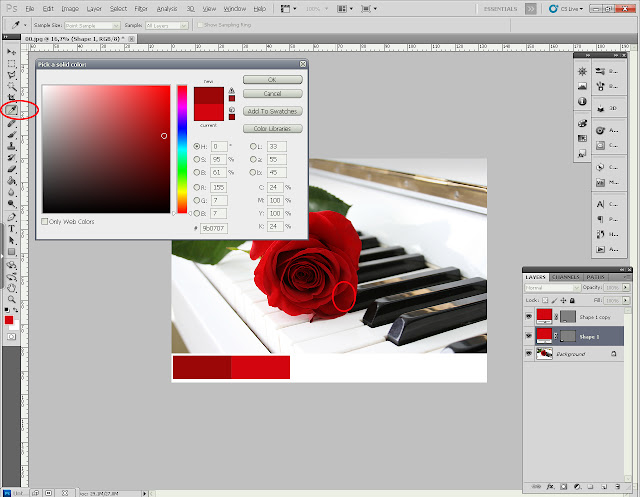Screen dimensions: 640x497
Task: Select the G green radio button
Action: click(x=197, y=200)
